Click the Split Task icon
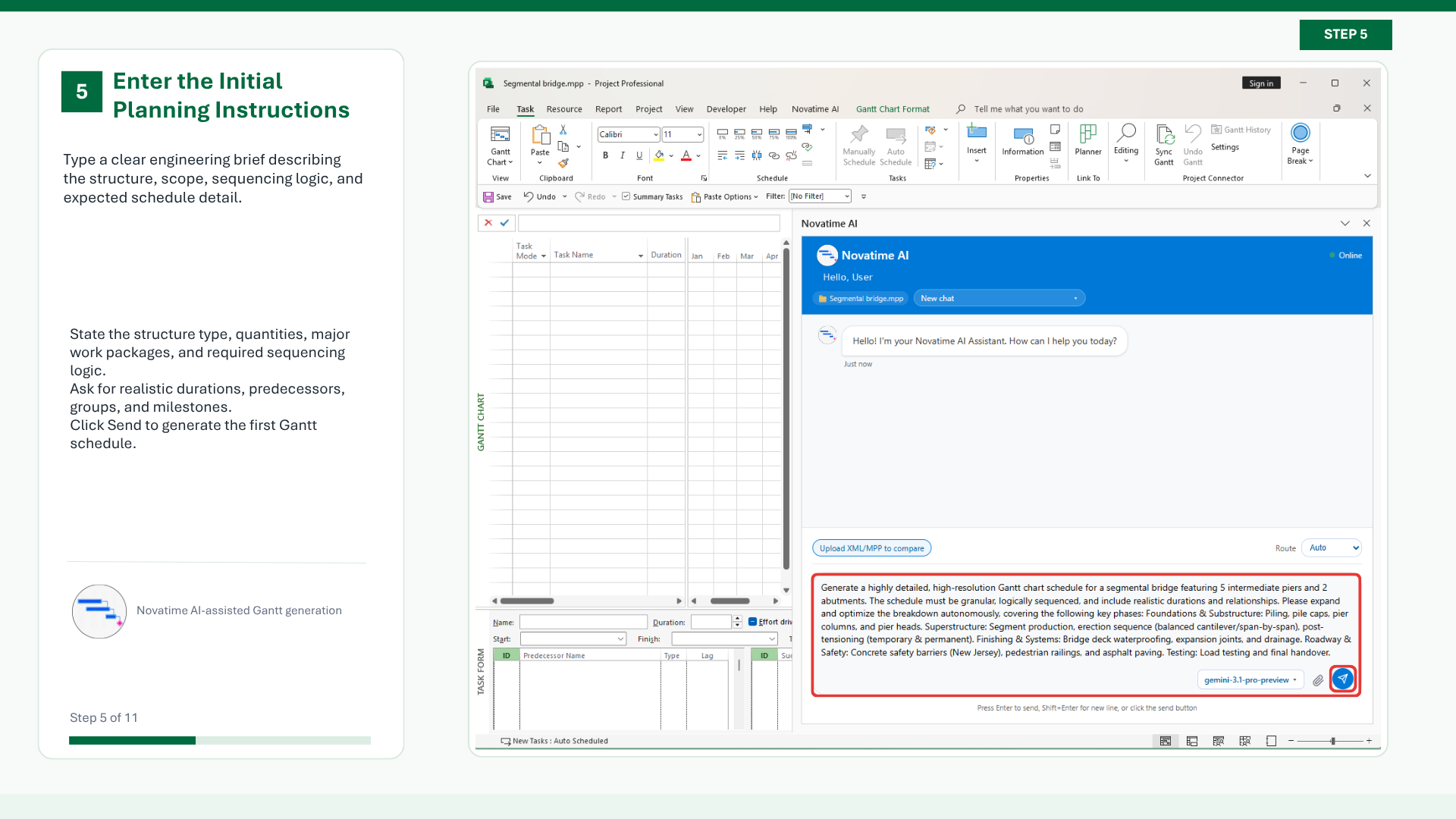The width and height of the screenshot is (1456, 819). (757, 155)
